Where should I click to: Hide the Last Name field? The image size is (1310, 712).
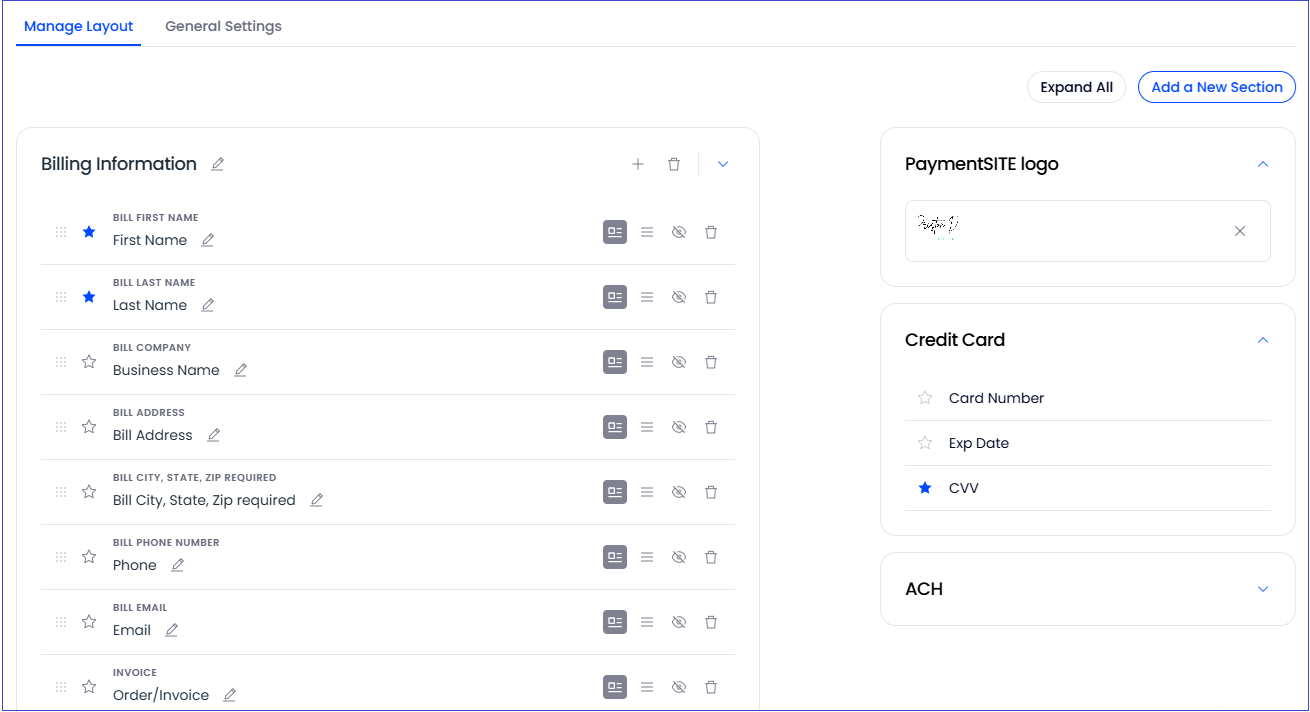point(679,297)
